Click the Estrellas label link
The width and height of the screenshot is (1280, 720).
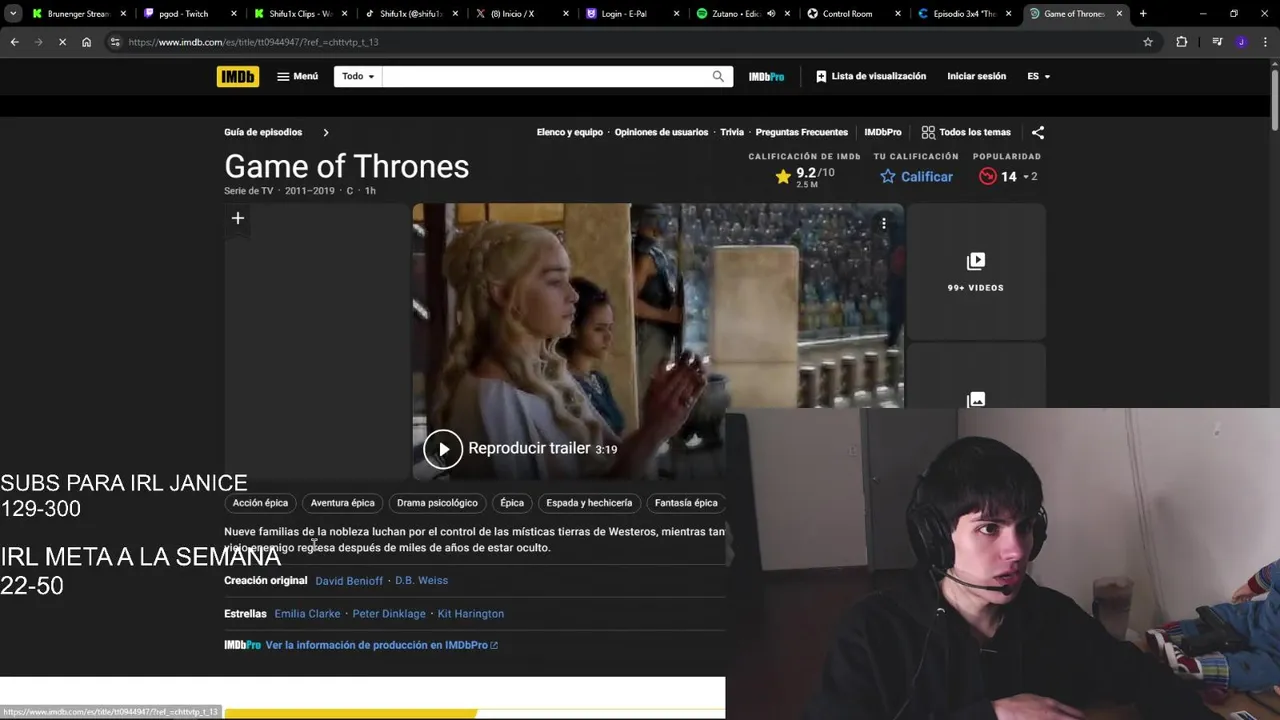245,614
